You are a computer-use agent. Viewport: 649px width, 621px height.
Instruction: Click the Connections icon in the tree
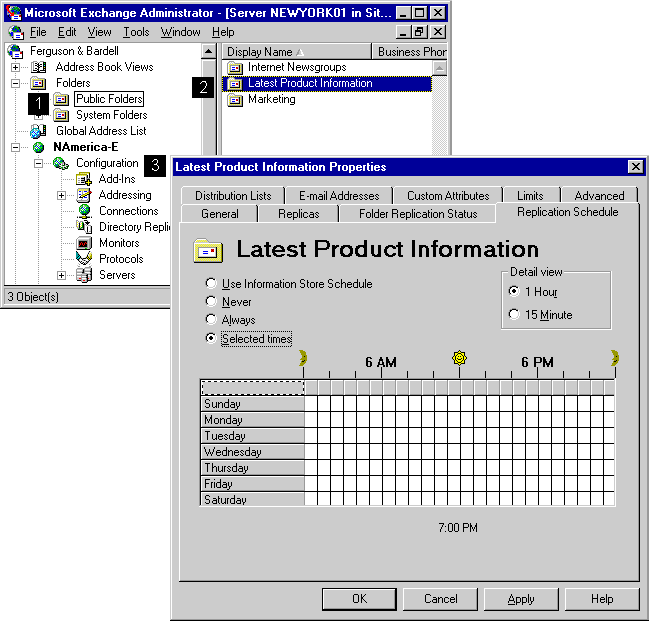tap(84, 211)
